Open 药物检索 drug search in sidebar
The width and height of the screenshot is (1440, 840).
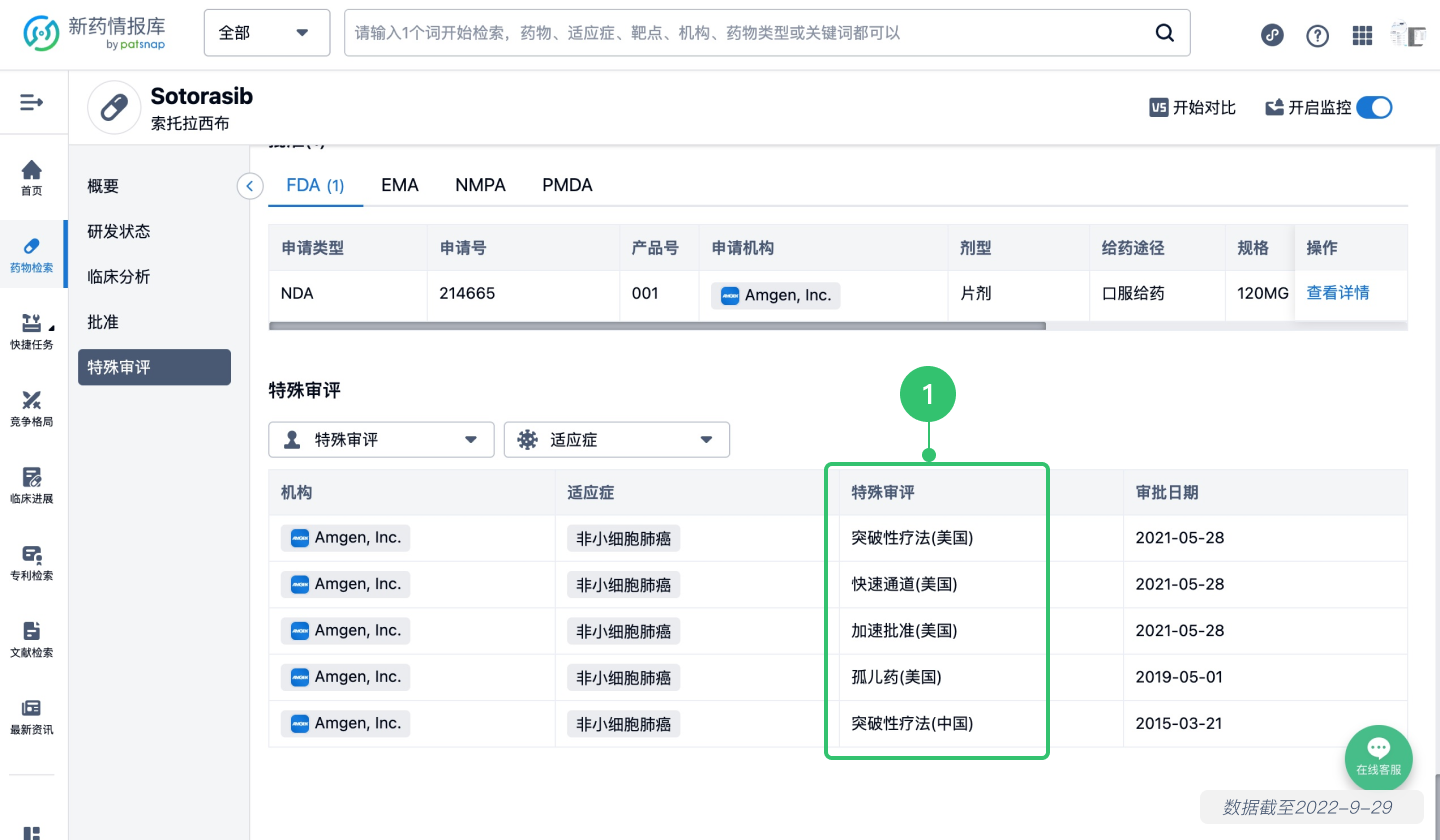point(32,254)
